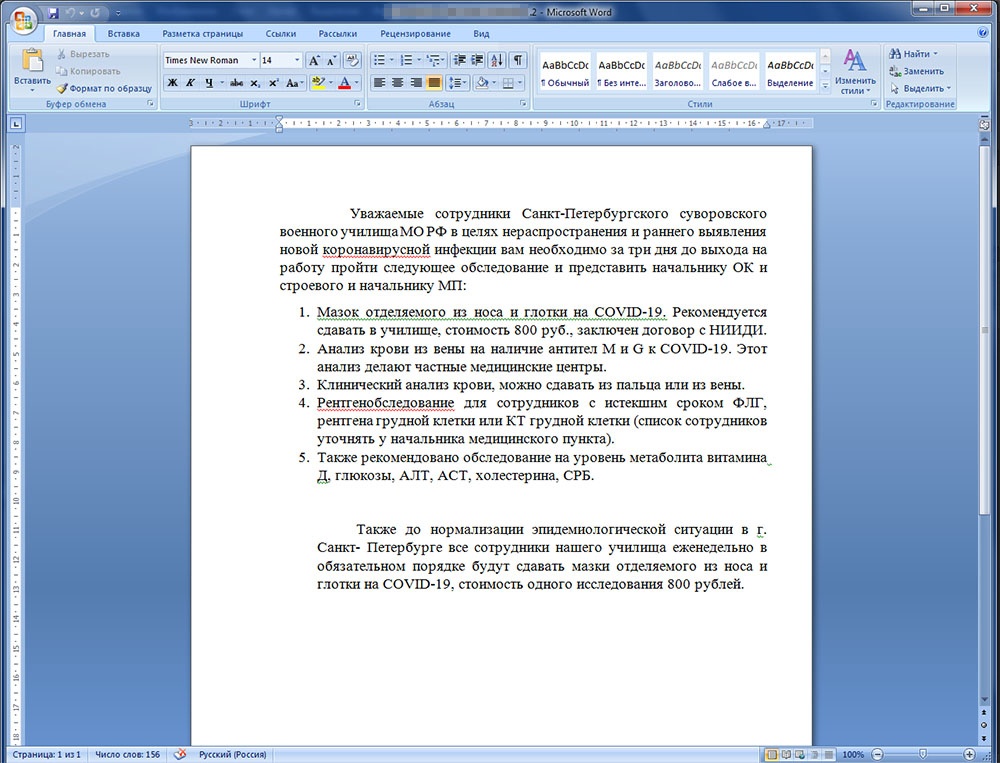
Task: Redo with the repeat arrow icon
Action: (95, 12)
